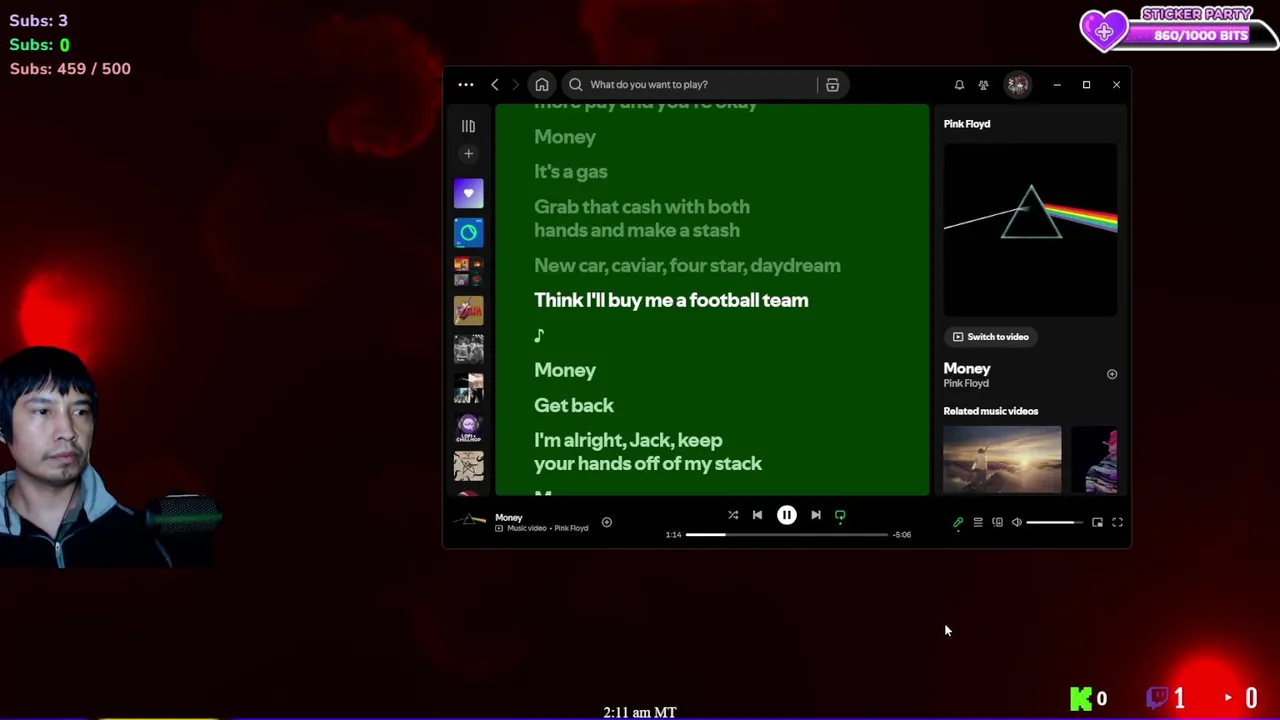
Task: Open Lofi playlist thumbnail in sidebar
Action: (468, 427)
